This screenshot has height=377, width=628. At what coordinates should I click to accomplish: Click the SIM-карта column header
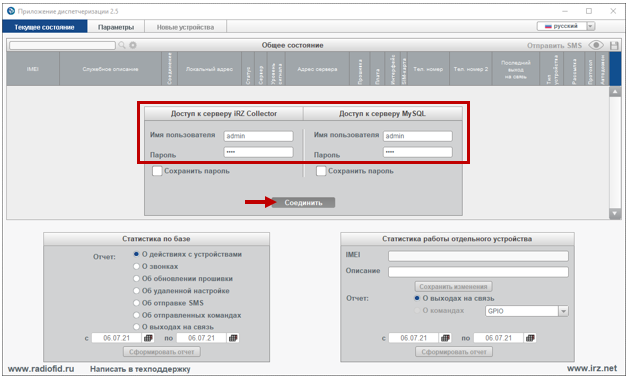pyautogui.click(x=404, y=69)
